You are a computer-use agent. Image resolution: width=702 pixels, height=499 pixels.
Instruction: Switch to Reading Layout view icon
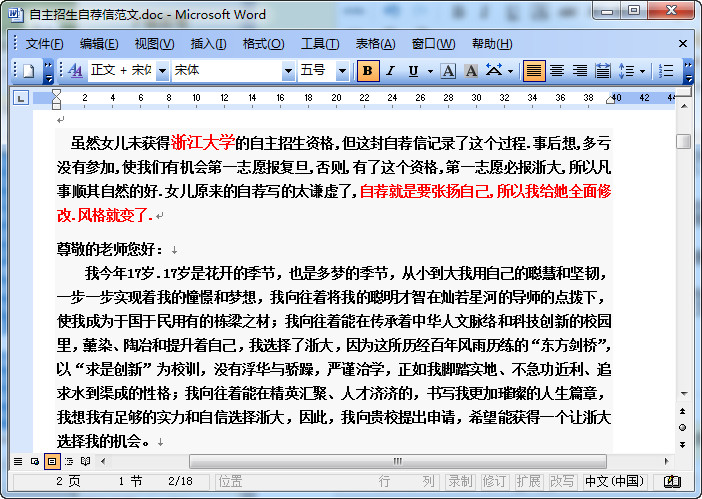pos(86,461)
